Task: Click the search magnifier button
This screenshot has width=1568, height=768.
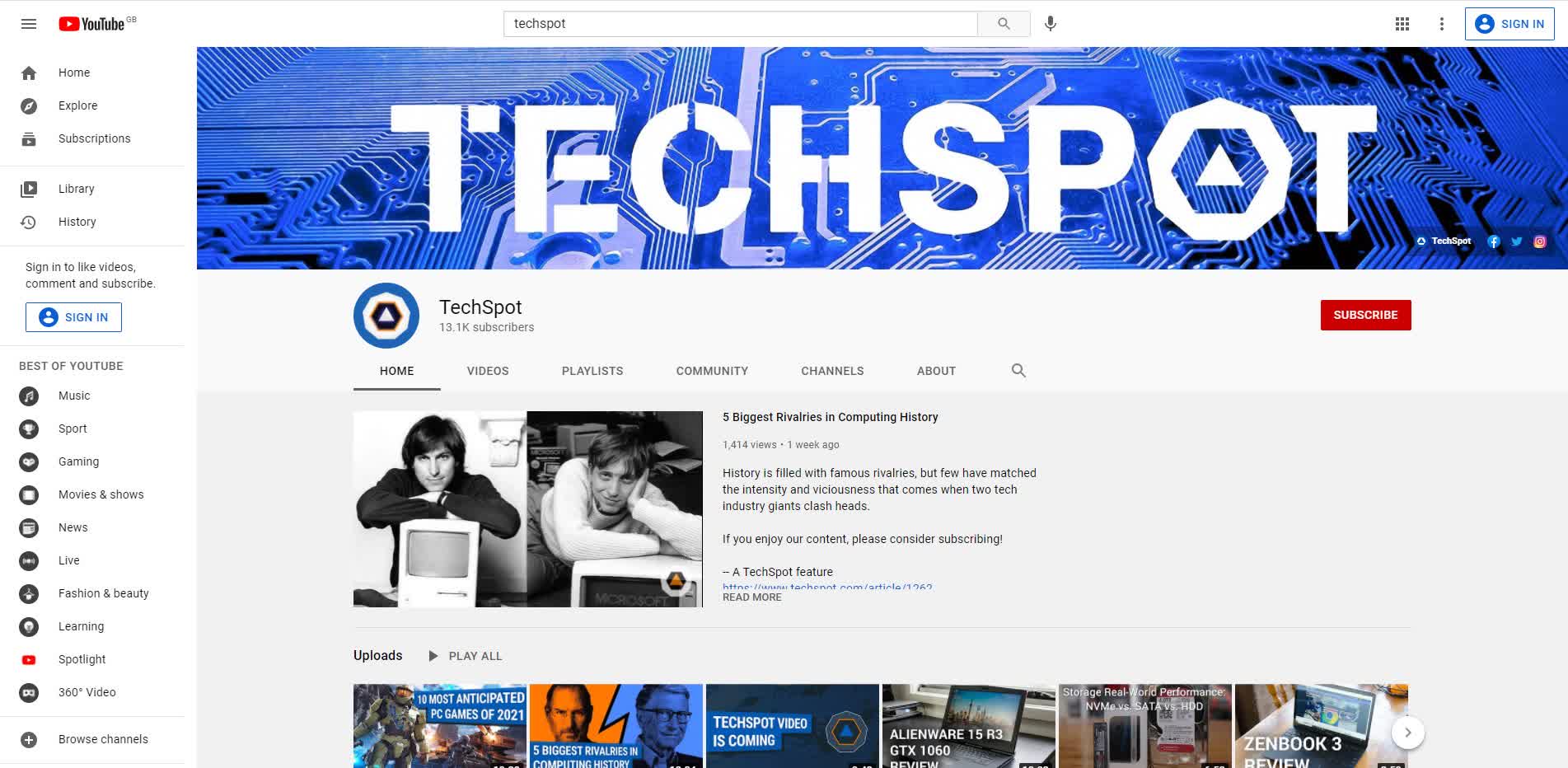Action: click(1004, 24)
